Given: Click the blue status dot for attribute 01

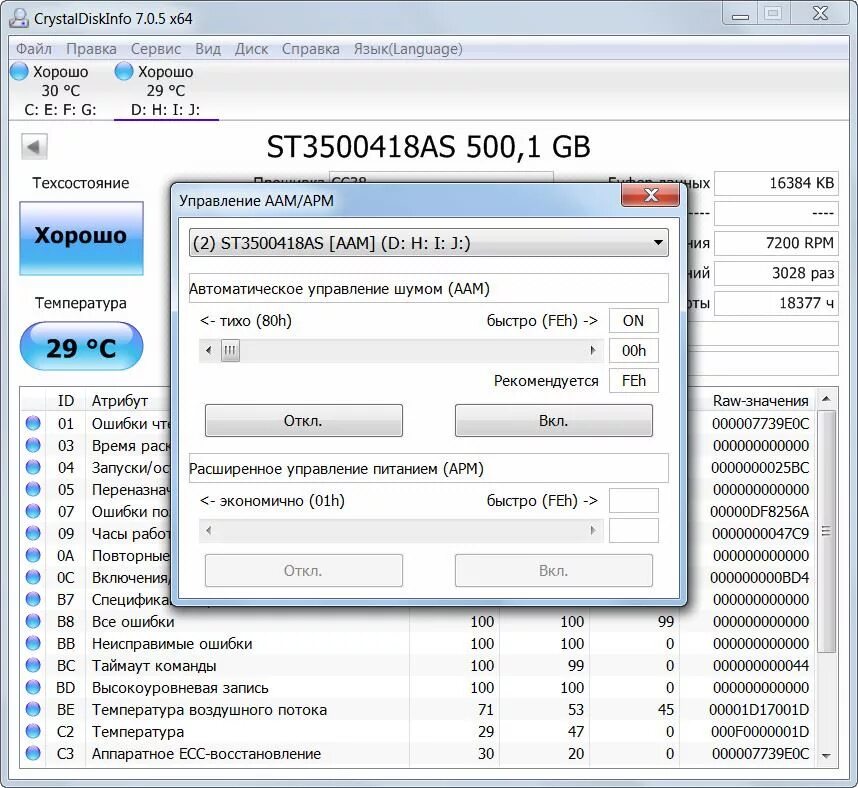Looking at the screenshot, I should tap(33, 423).
